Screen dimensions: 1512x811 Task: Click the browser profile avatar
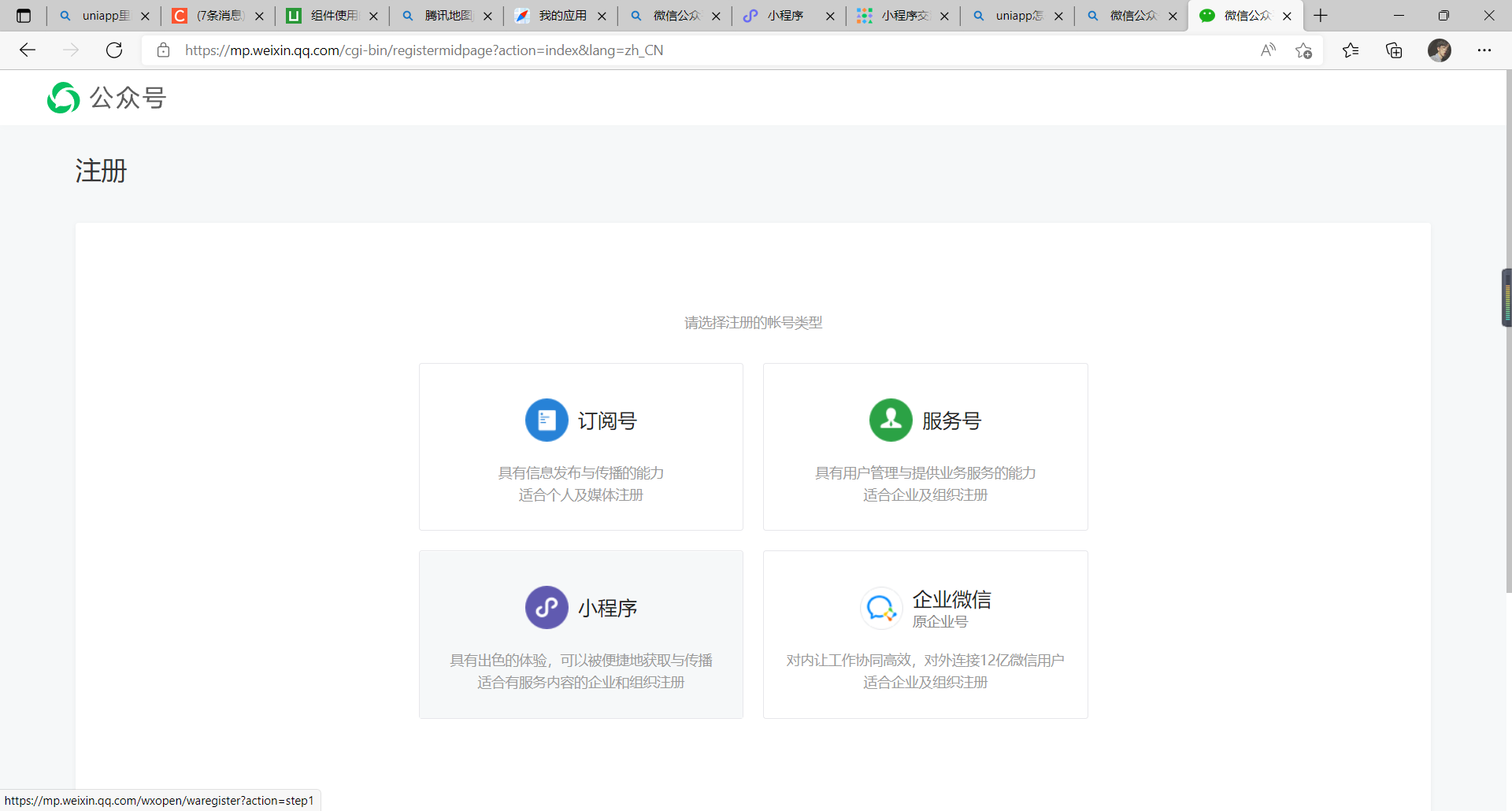point(1440,50)
